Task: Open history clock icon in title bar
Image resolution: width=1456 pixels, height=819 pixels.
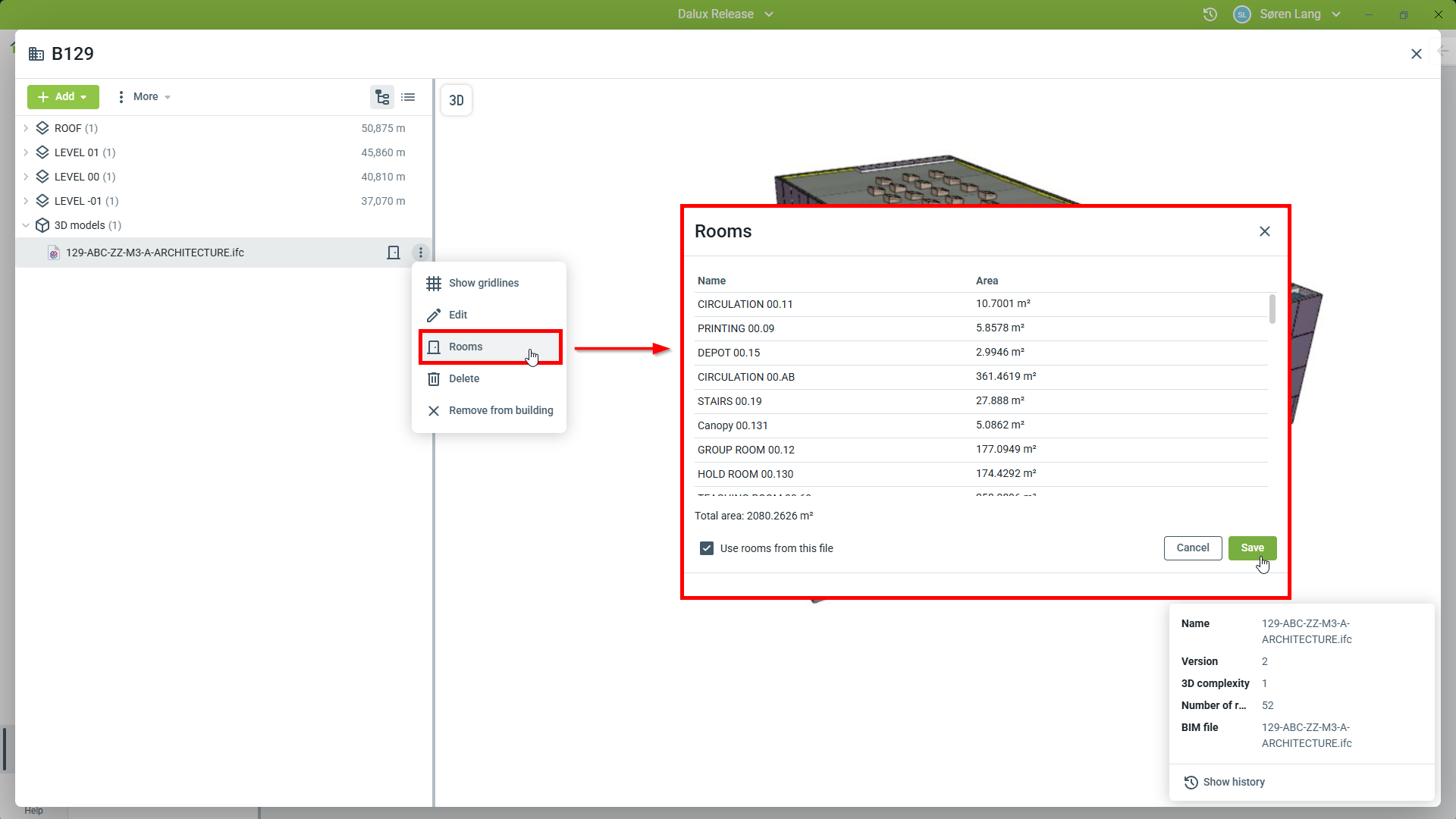Action: coord(1210,14)
